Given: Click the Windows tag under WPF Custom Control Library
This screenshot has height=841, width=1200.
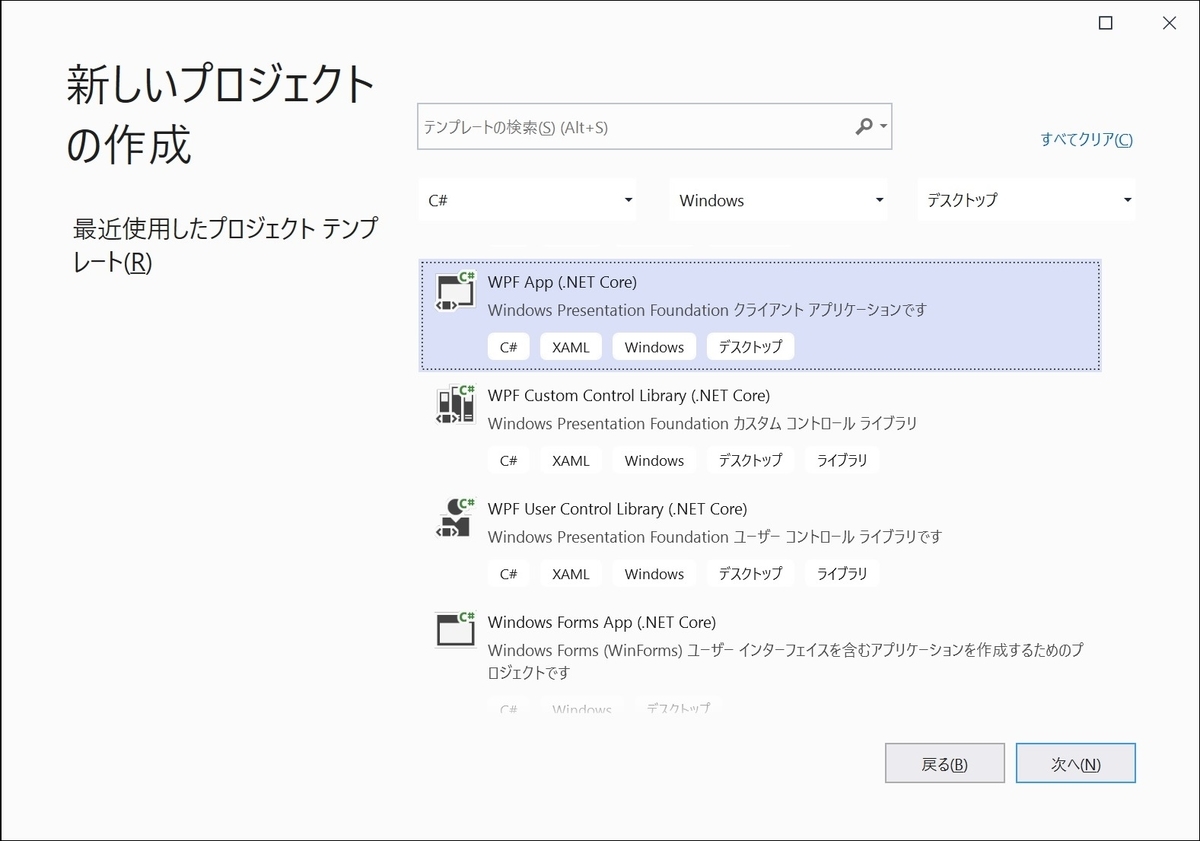Looking at the screenshot, I should coord(654,460).
